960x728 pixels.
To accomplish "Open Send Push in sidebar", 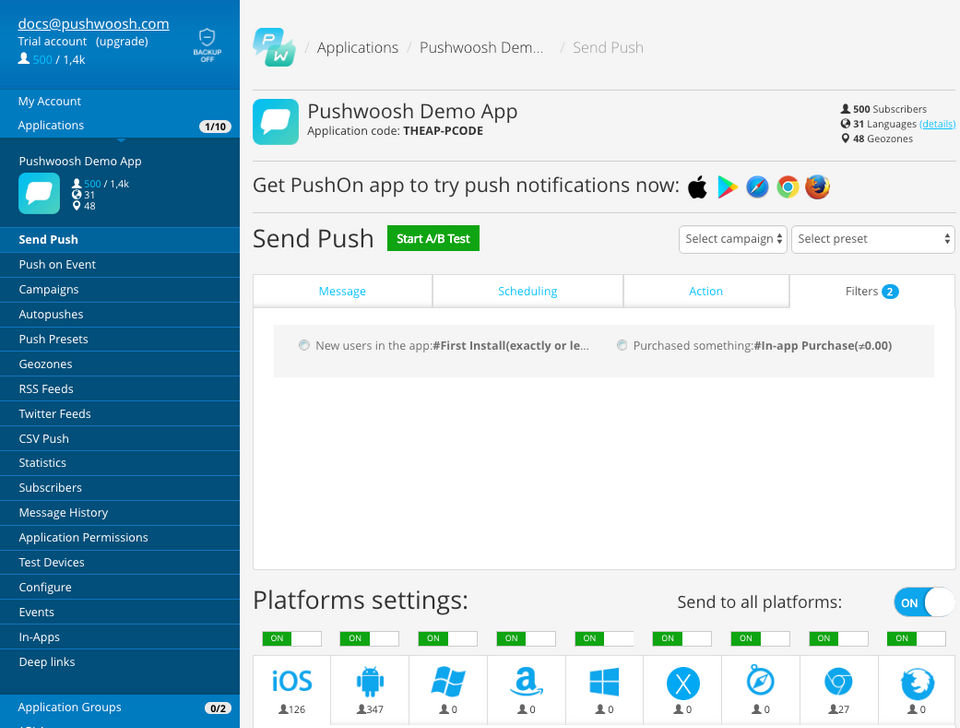I will coord(120,239).
